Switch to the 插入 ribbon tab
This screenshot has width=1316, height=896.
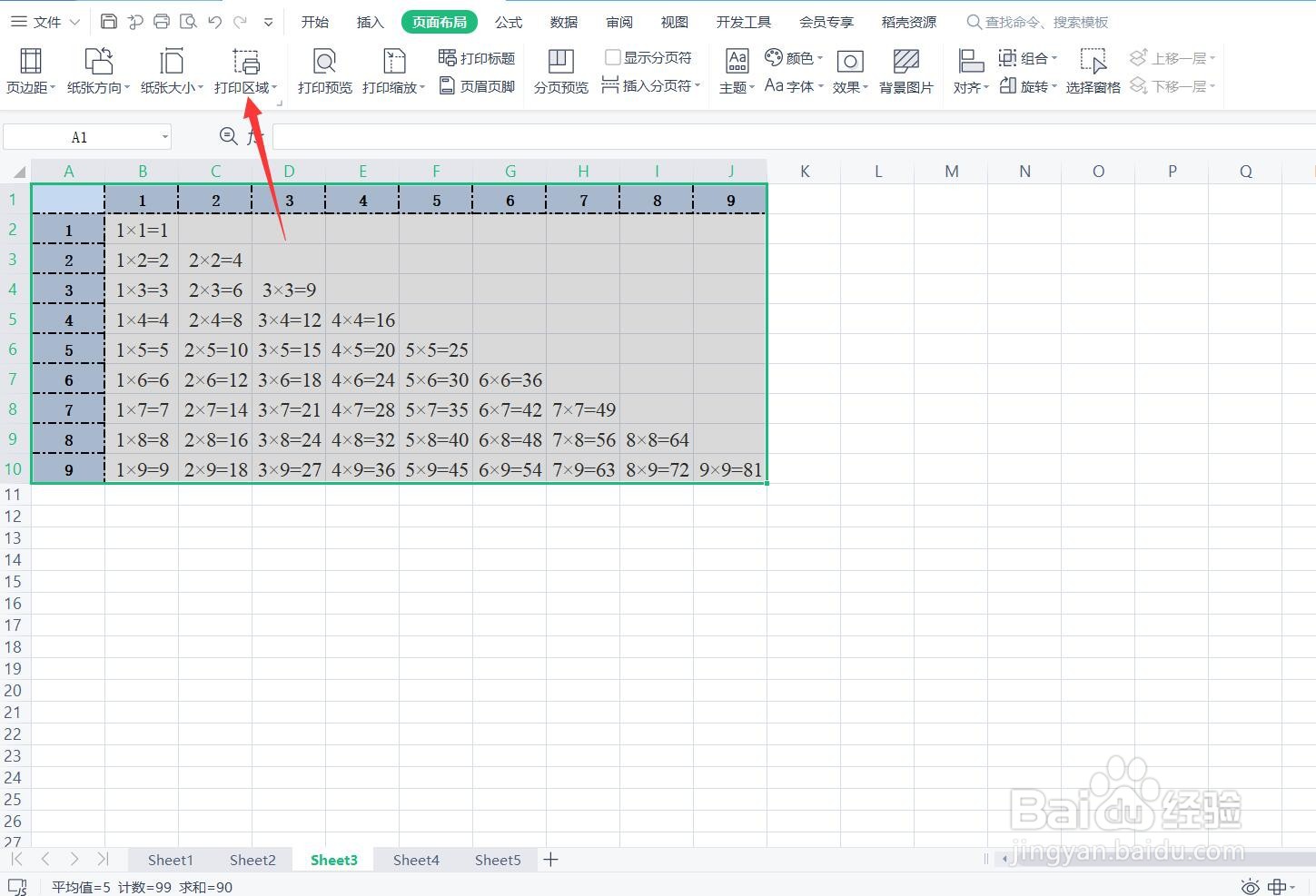tap(371, 22)
